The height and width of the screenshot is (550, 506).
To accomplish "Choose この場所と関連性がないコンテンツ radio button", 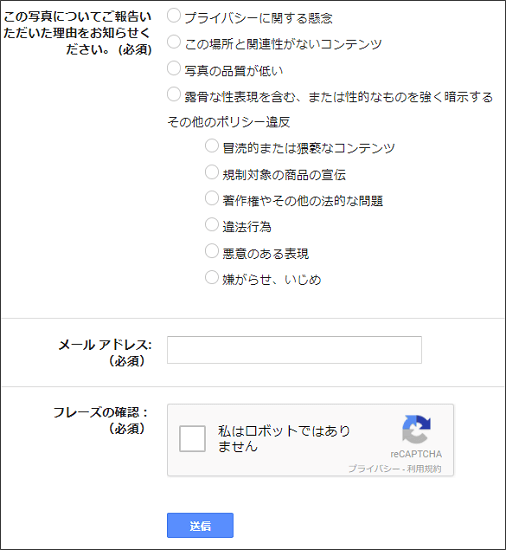I will 174,42.
